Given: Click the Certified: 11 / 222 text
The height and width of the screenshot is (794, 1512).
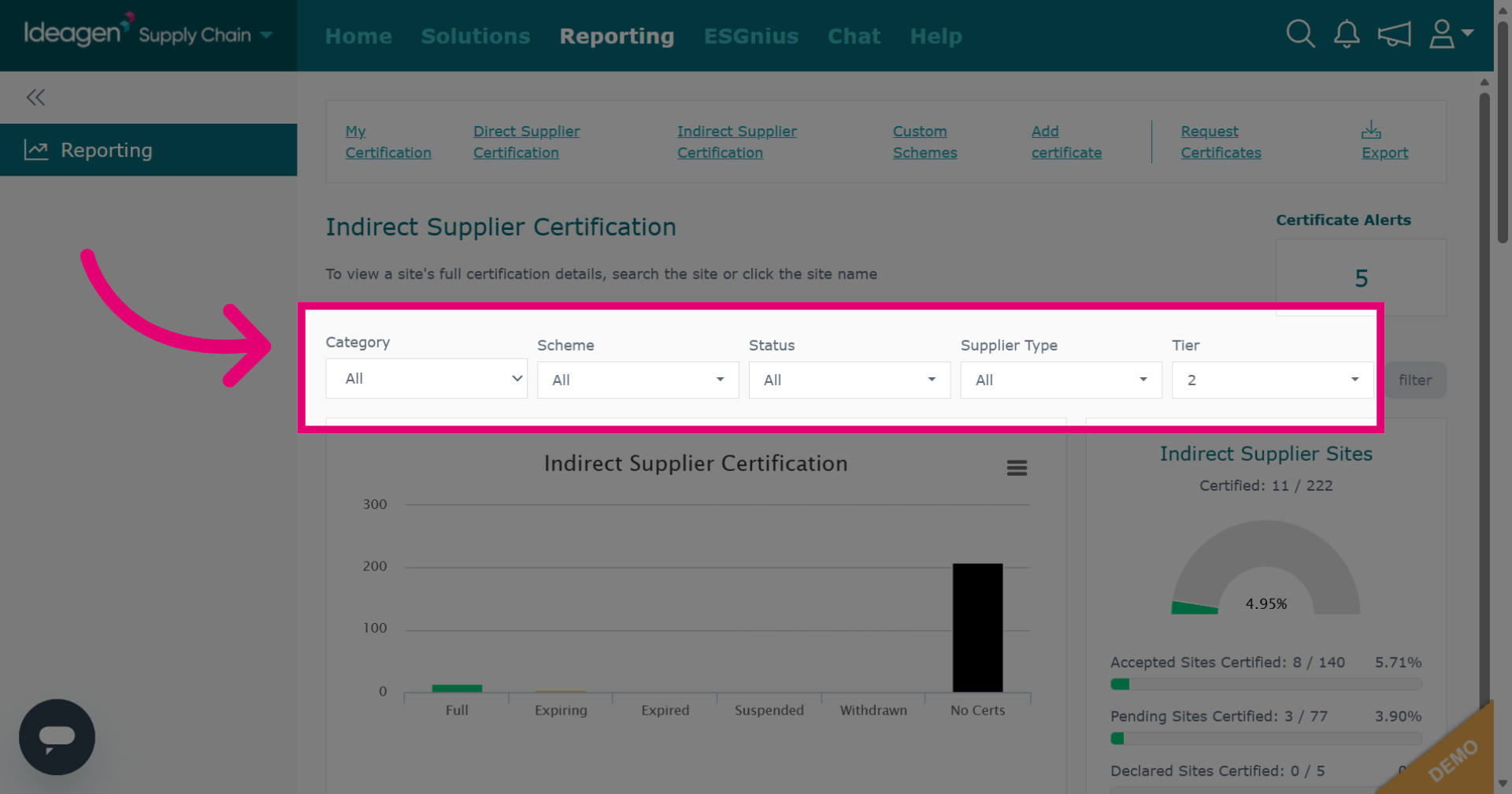Looking at the screenshot, I should click(x=1266, y=485).
